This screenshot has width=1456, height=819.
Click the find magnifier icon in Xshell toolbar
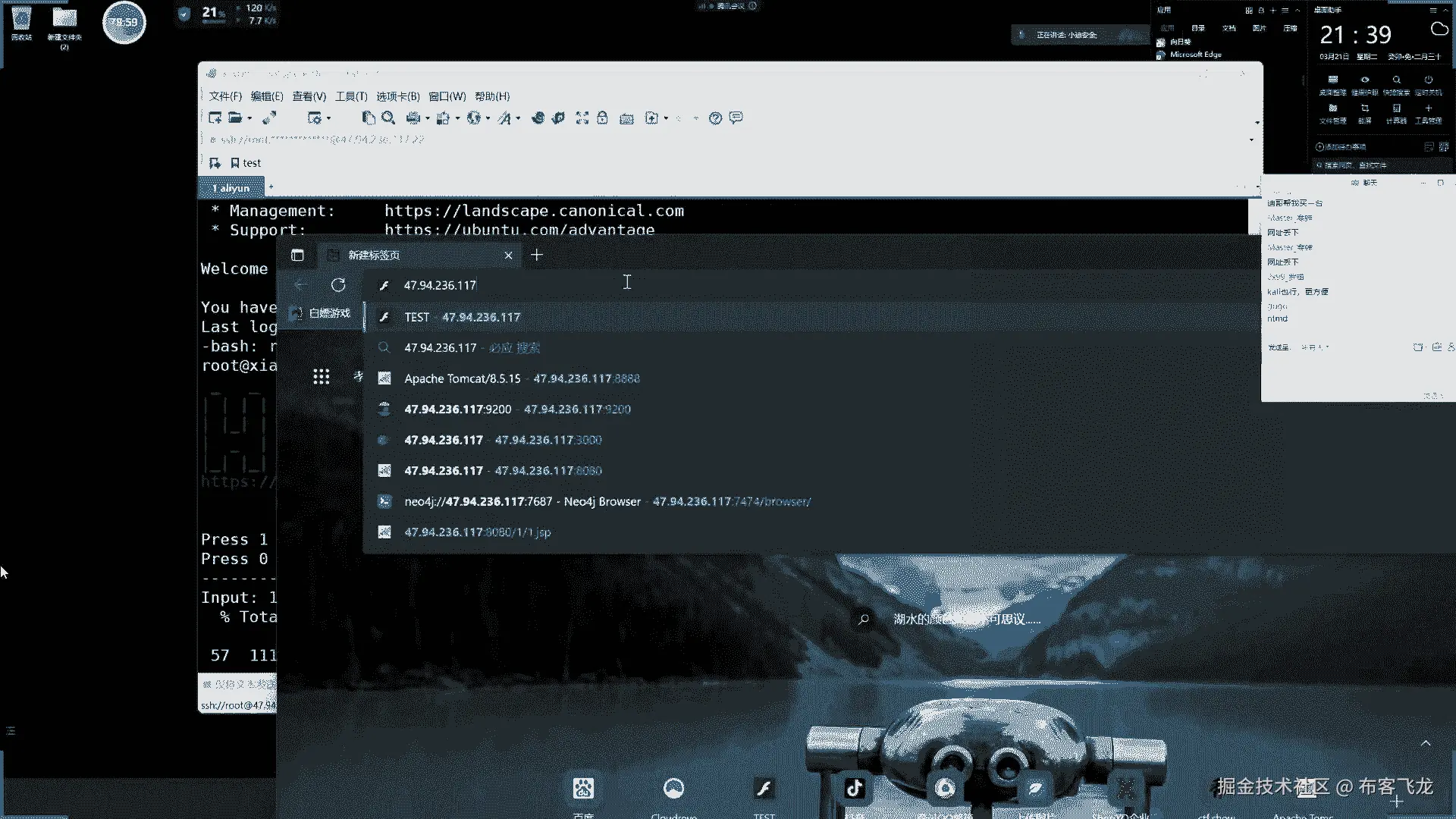pos(388,118)
